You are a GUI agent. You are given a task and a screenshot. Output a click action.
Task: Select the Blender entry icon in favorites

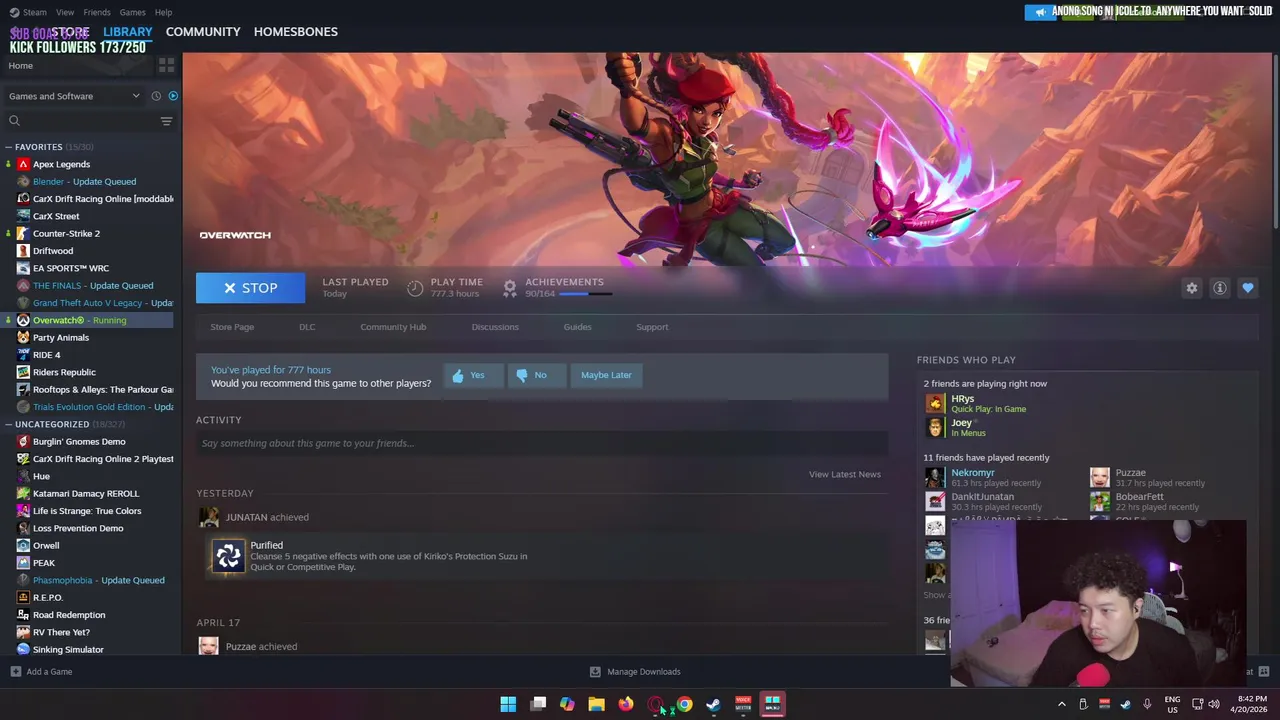click(23, 181)
